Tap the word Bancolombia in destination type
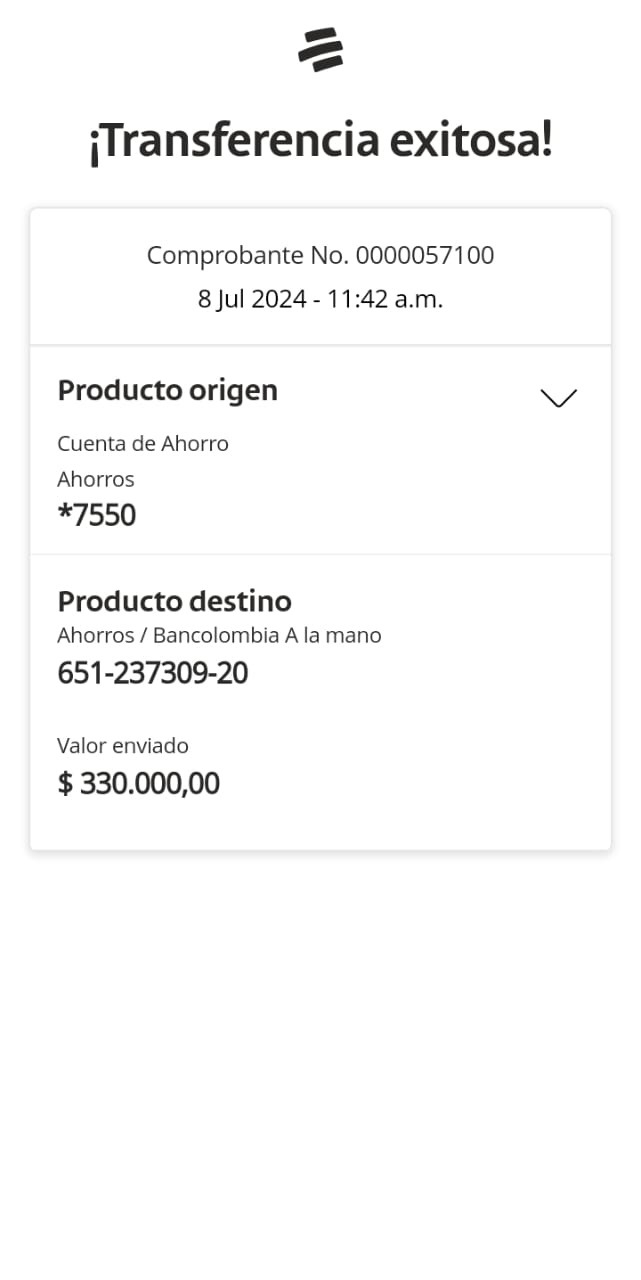The width and height of the screenshot is (641, 1280). (217, 635)
